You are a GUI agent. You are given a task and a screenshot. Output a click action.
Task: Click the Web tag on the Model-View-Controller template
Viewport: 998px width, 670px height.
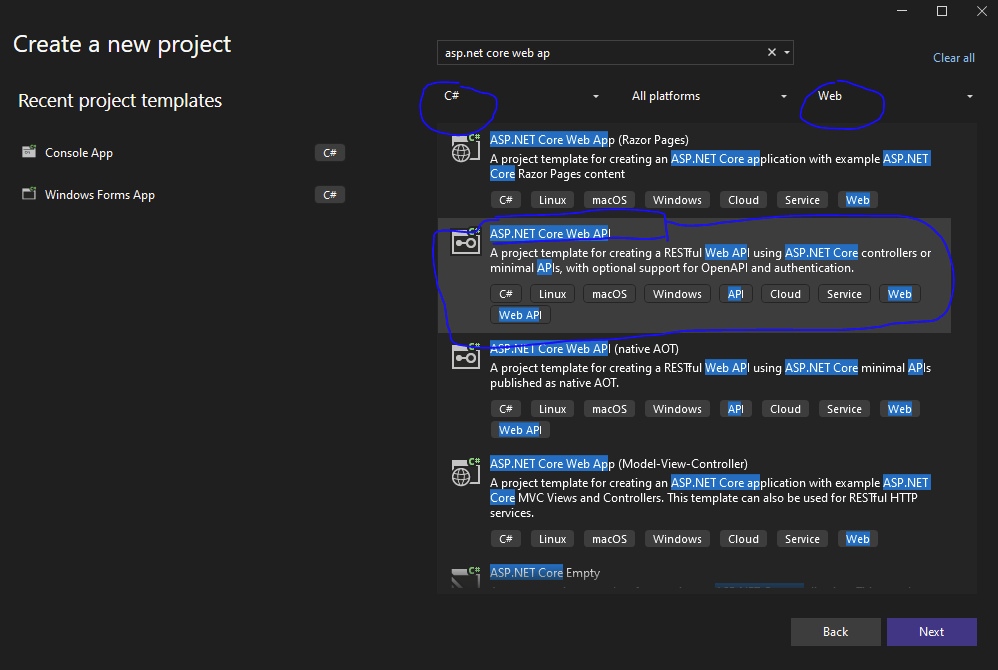pyautogui.click(x=857, y=539)
